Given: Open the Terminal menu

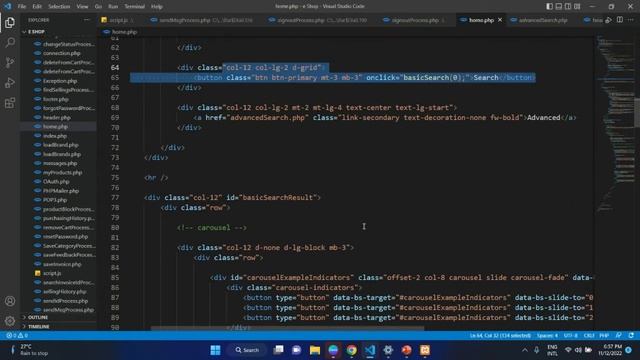Looking at the screenshot, I should coord(134,7).
